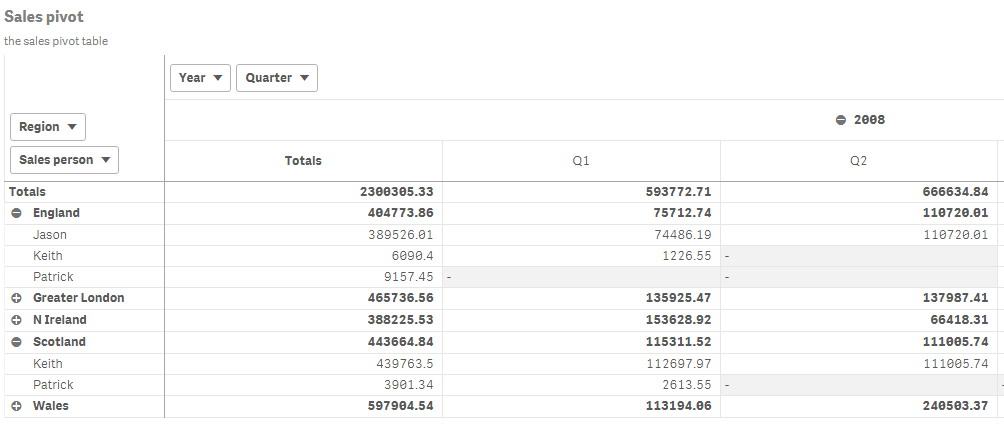The height and width of the screenshot is (442, 1004).
Task: Collapse the 2008 year column
Action: point(841,120)
